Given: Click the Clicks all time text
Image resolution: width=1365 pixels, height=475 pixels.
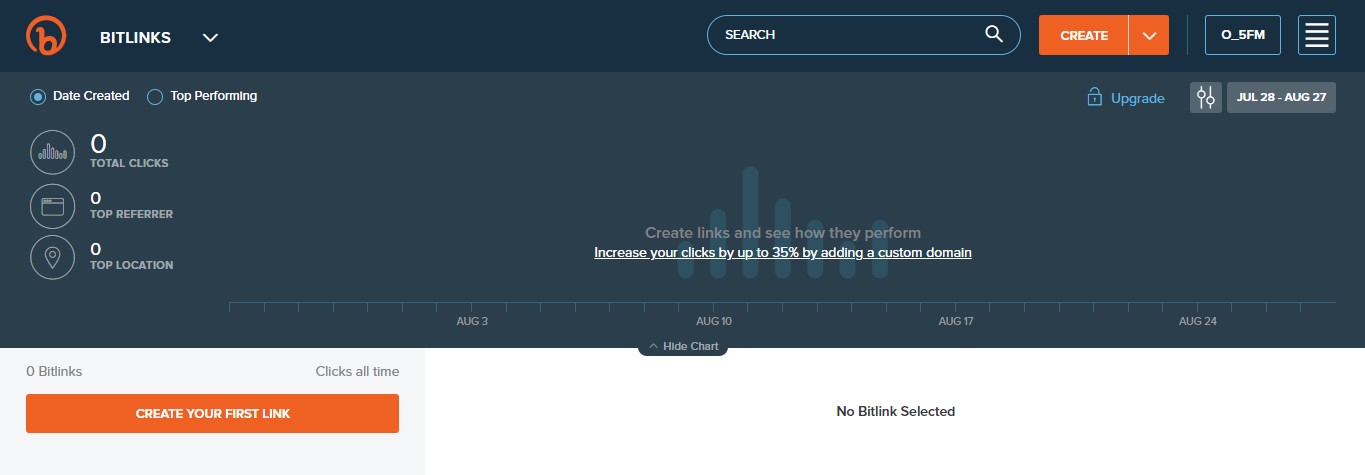Looking at the screenshot, I should [x=357, y=371].
